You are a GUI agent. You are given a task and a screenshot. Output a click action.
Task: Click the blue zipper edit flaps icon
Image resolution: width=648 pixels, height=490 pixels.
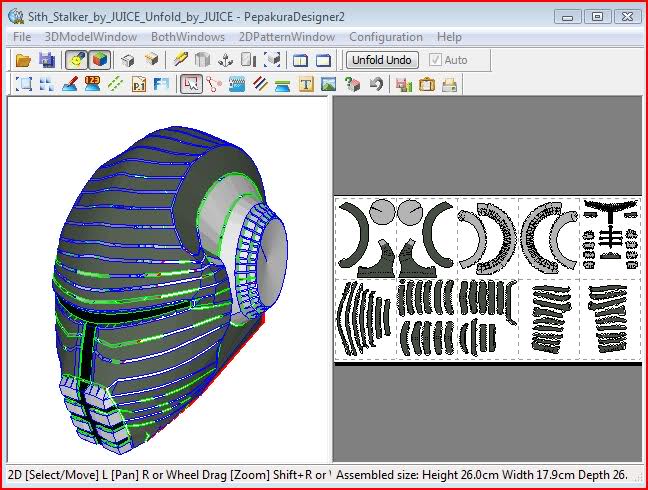coord(237,84)
